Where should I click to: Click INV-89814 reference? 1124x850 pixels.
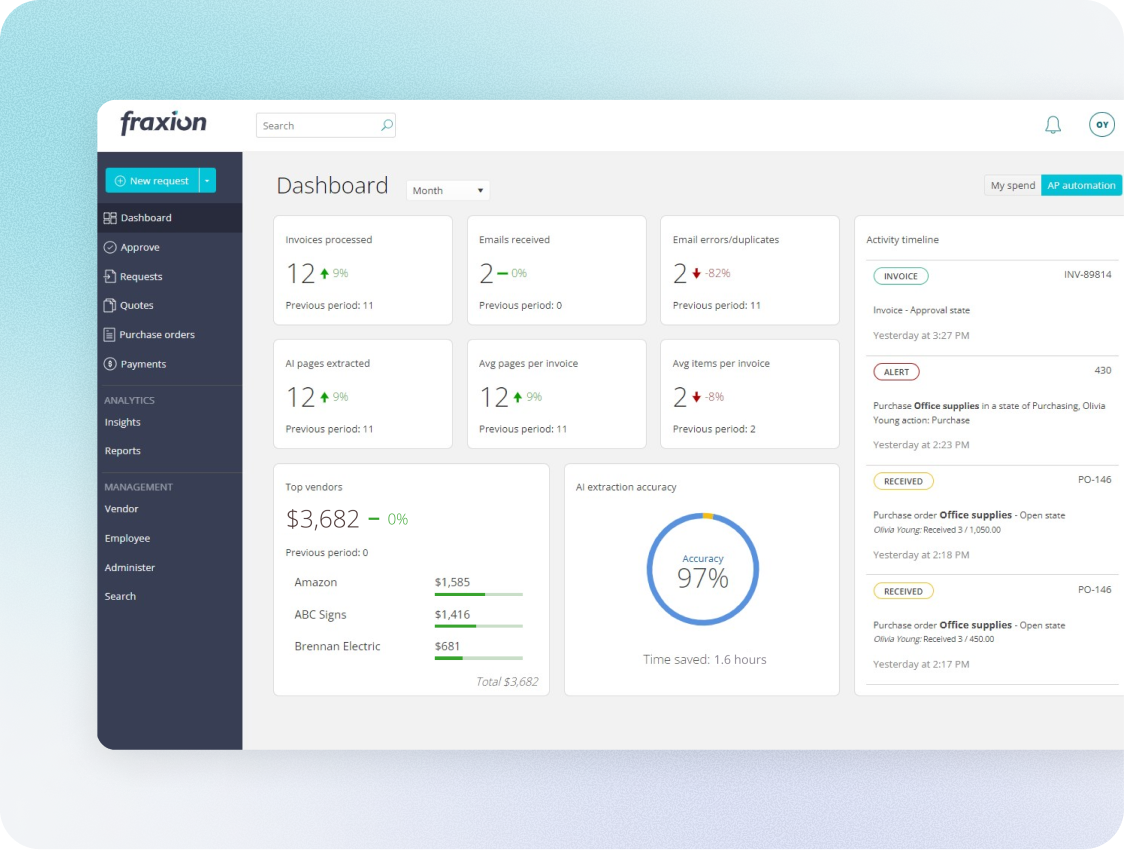tap(1087, 274)
